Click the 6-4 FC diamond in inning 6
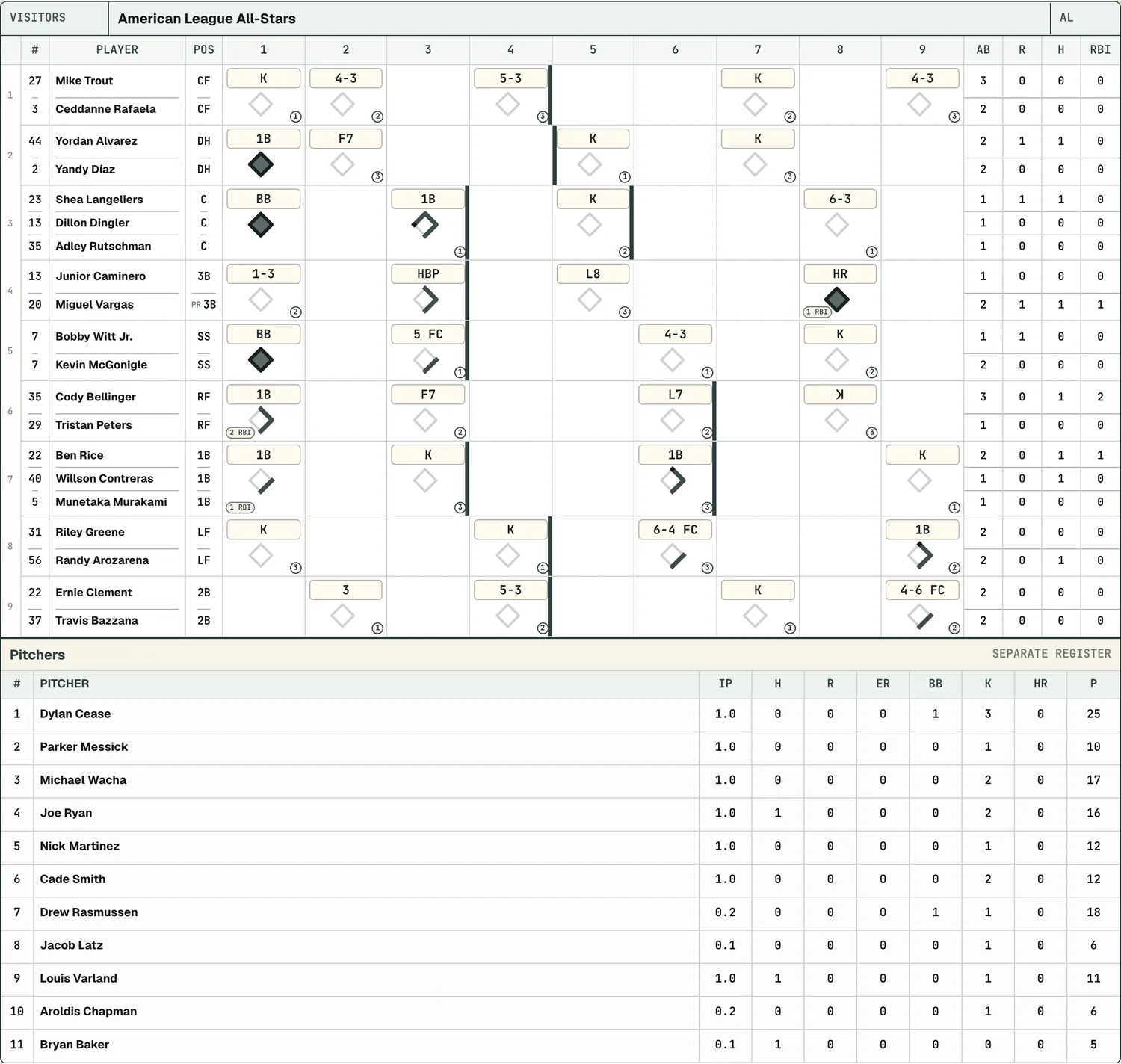This screenshot has width=1121, height=1064. point(673,555)
